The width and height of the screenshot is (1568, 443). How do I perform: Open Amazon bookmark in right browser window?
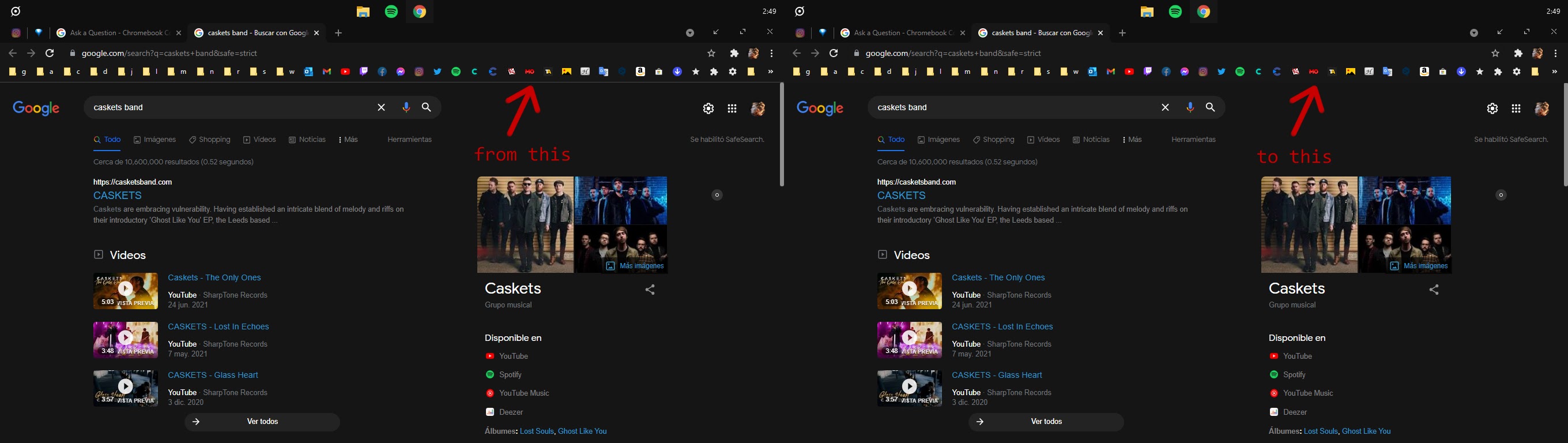(x=1424, y=72)
